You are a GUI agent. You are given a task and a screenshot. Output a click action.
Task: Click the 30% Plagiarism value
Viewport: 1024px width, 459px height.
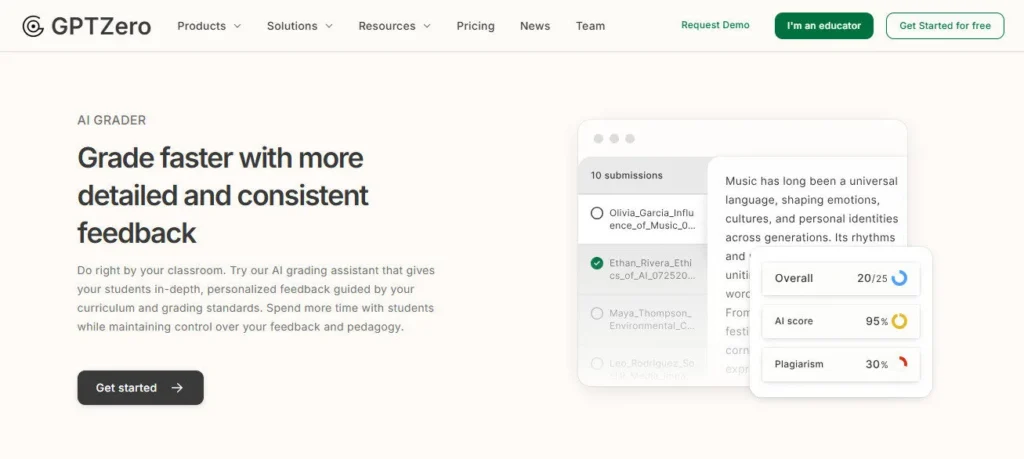click(876, 364)
